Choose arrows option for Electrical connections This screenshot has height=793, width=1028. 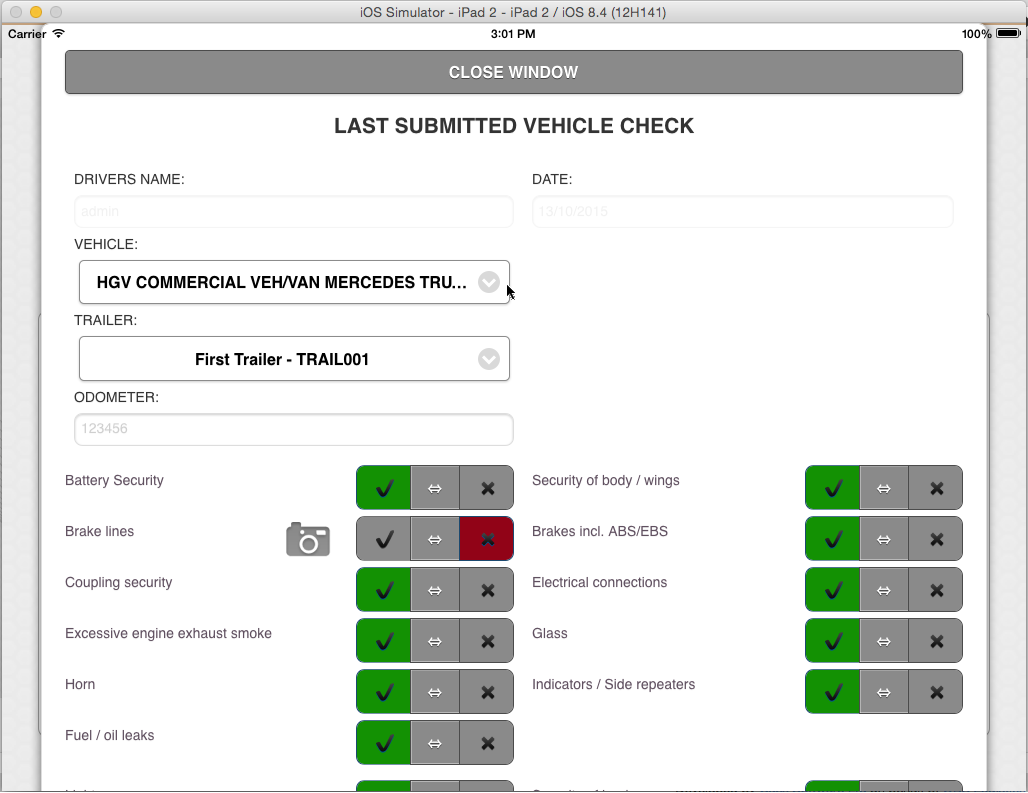(x=884, y=590)
